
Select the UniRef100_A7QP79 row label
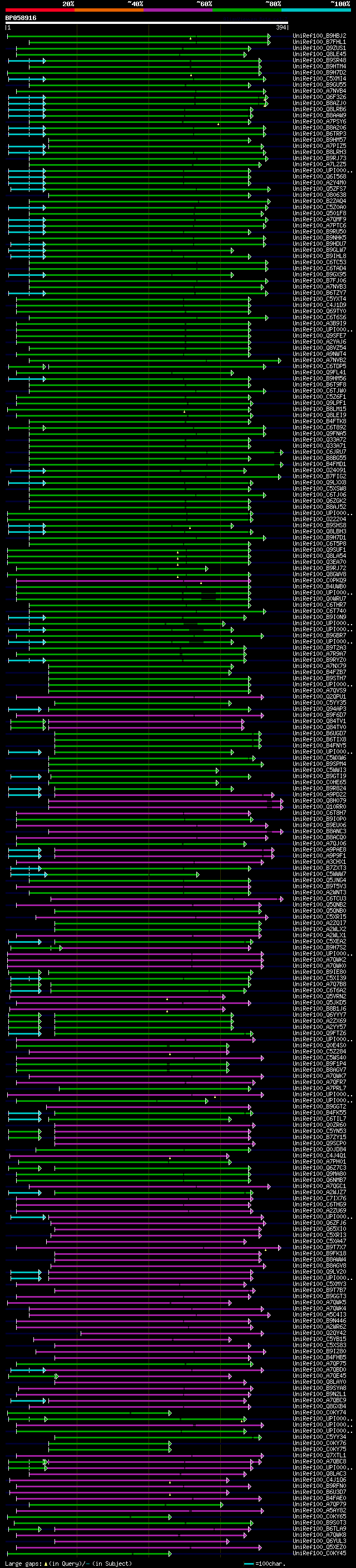(x=319, y=1505)
